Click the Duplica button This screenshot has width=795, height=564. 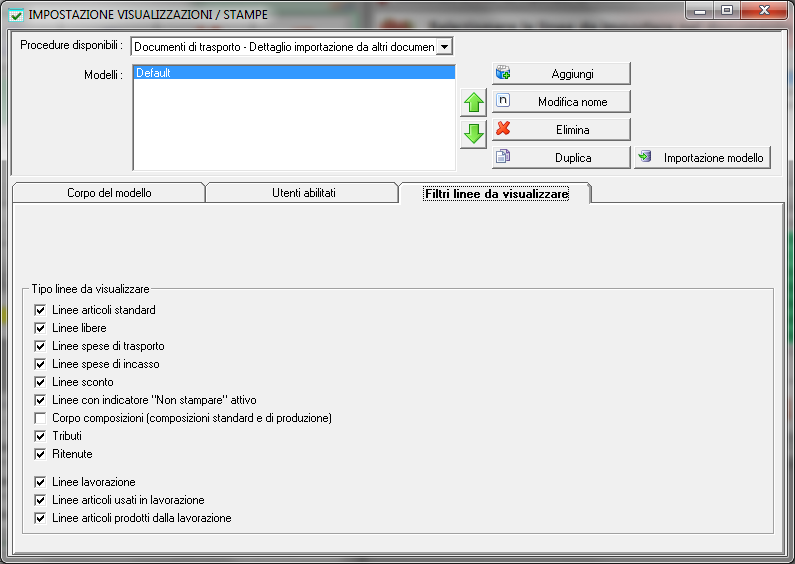(561, 157)
